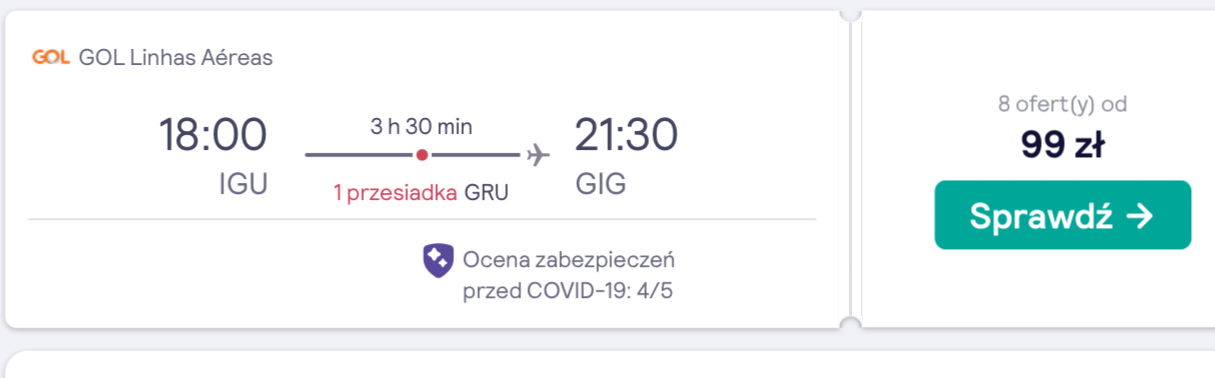Viewport: 1215px width, 378px height.
Task: Click the 8 ofert(y) od label
Action: pos(1062,103)
